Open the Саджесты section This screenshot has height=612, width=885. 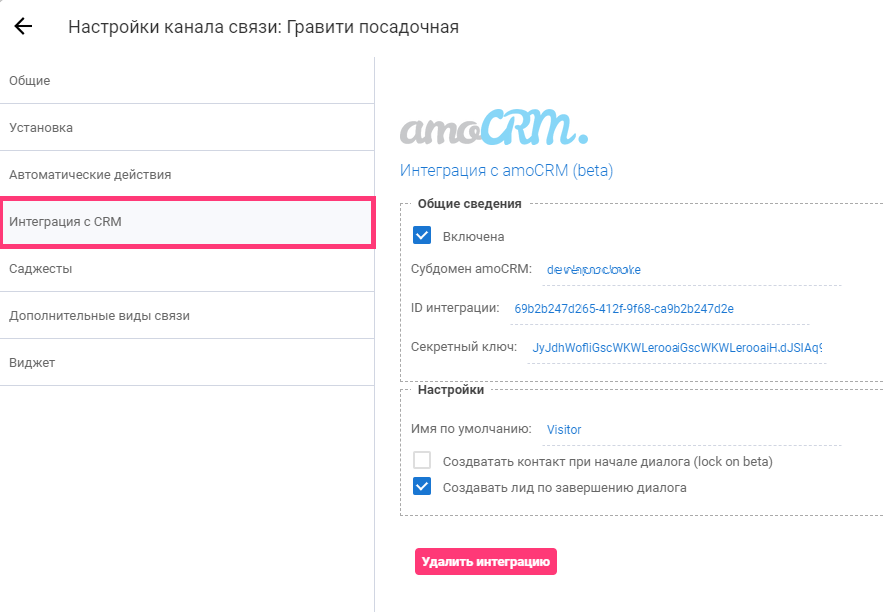[x=41, y=268]
